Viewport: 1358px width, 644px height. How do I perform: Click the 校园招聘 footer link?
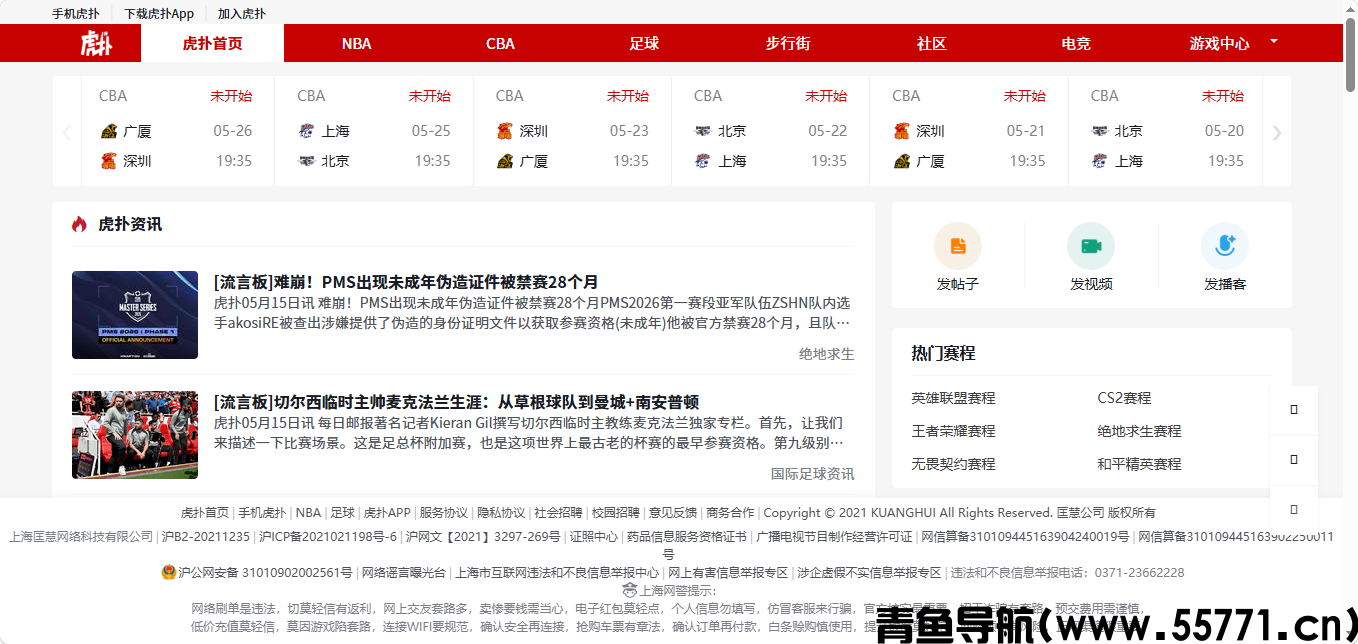coord(616,512)
